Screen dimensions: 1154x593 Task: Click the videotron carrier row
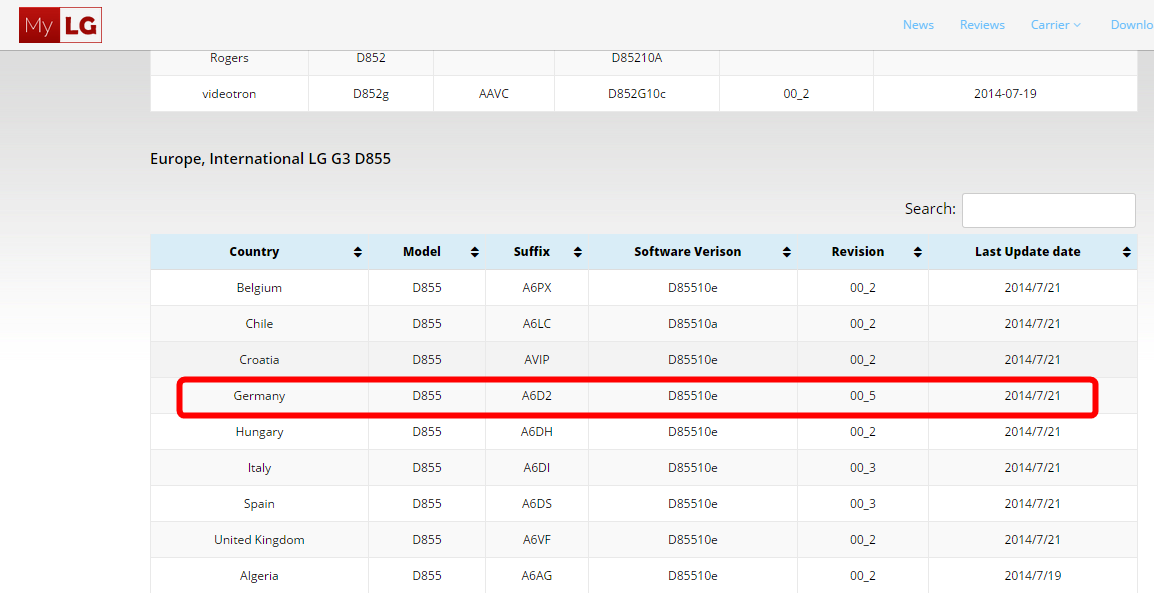[x=229, y=94]
